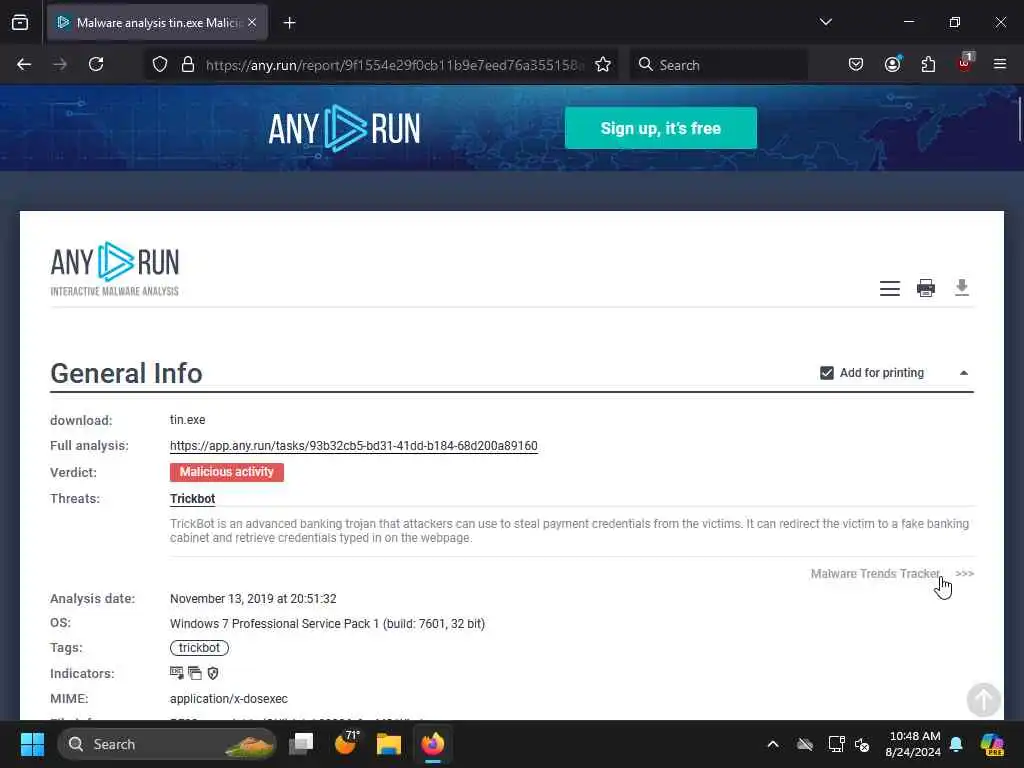Open the Windows Start menu
This screenshot has width=1024, height=768.
click(32, 744)
